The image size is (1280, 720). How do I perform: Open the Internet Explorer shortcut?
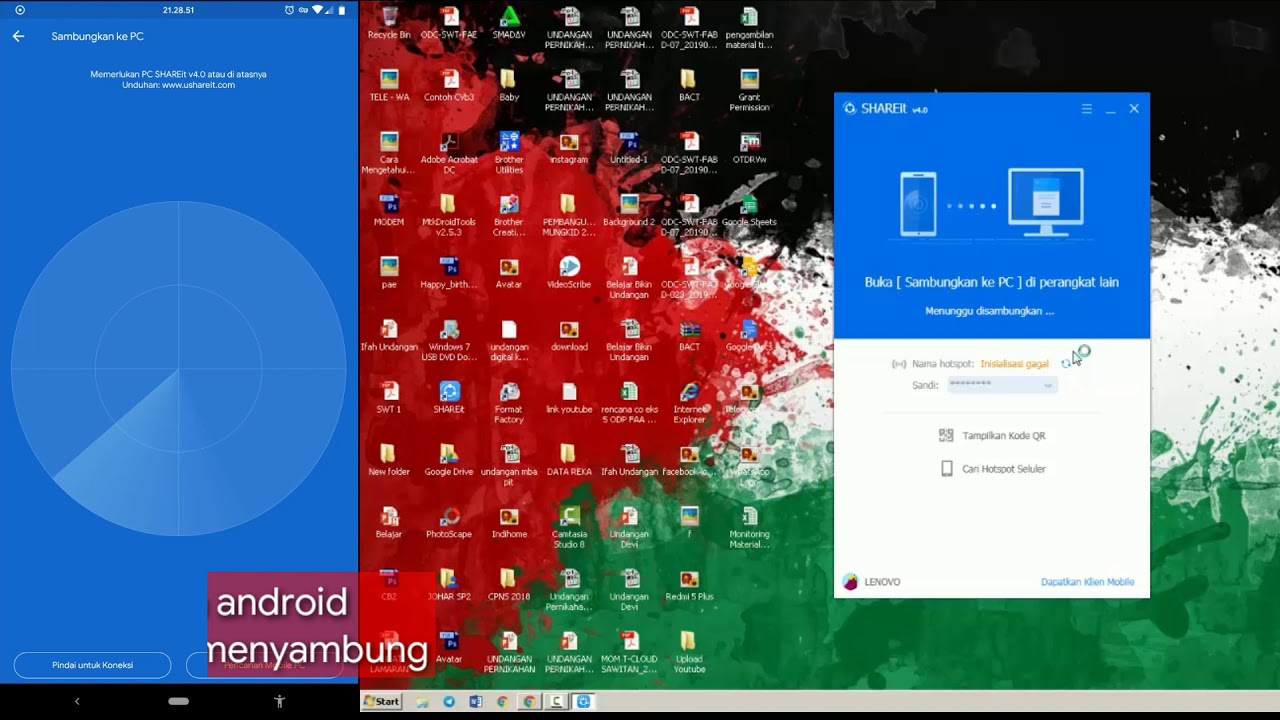pos(689,402)
